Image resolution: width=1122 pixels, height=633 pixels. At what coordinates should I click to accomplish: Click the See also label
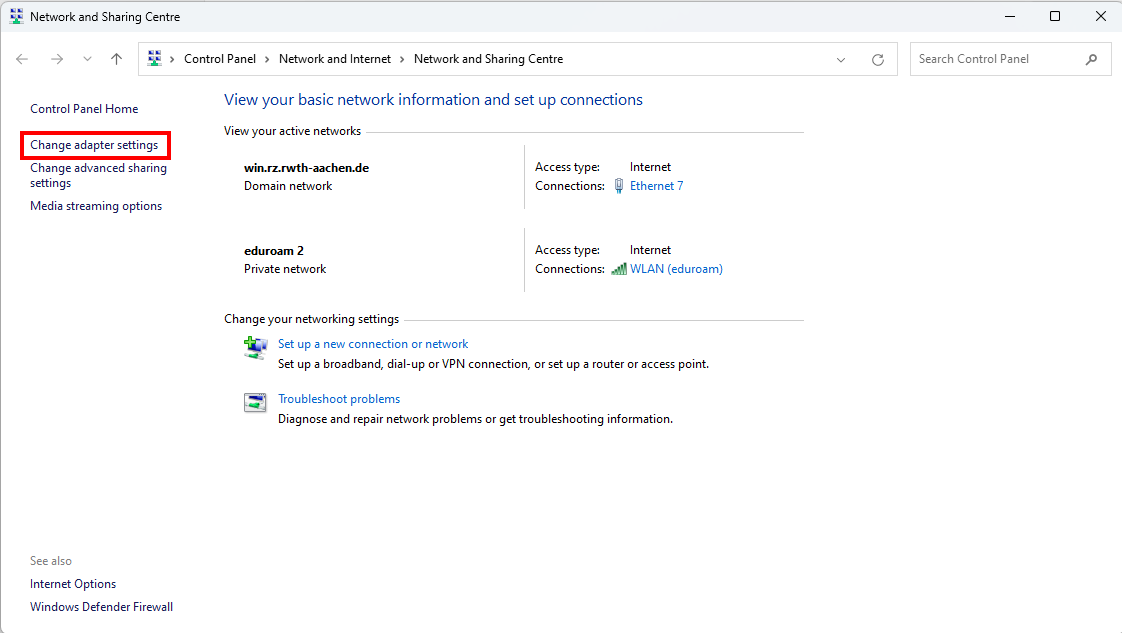[51, 561]
